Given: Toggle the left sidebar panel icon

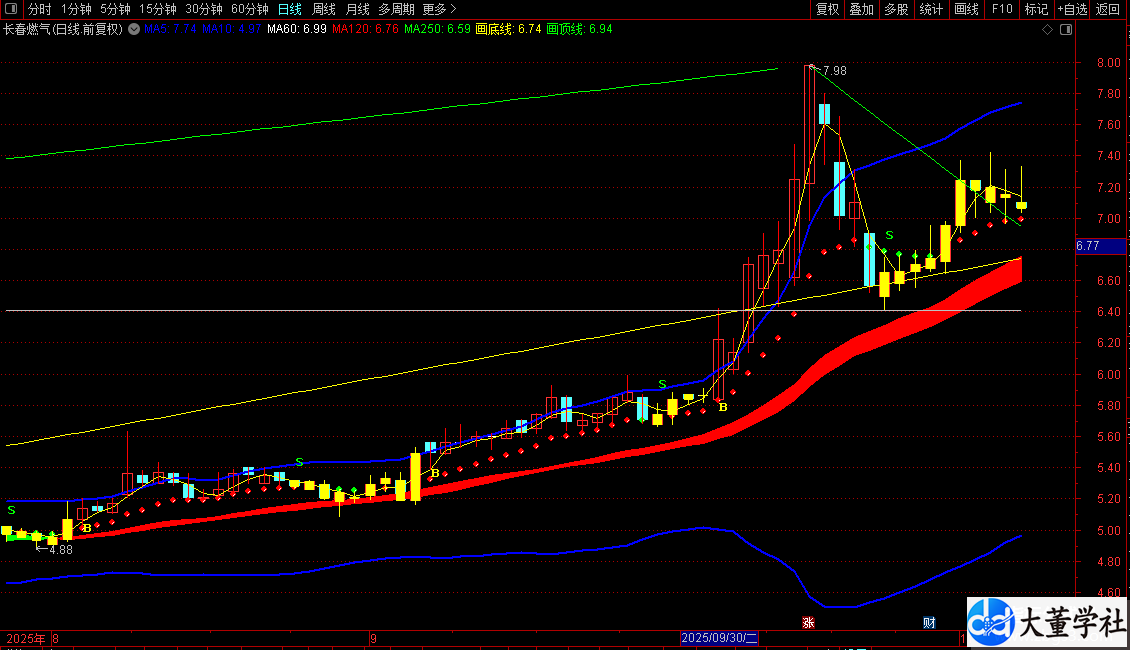Looking at the screenshot, I should pos(11,9).
